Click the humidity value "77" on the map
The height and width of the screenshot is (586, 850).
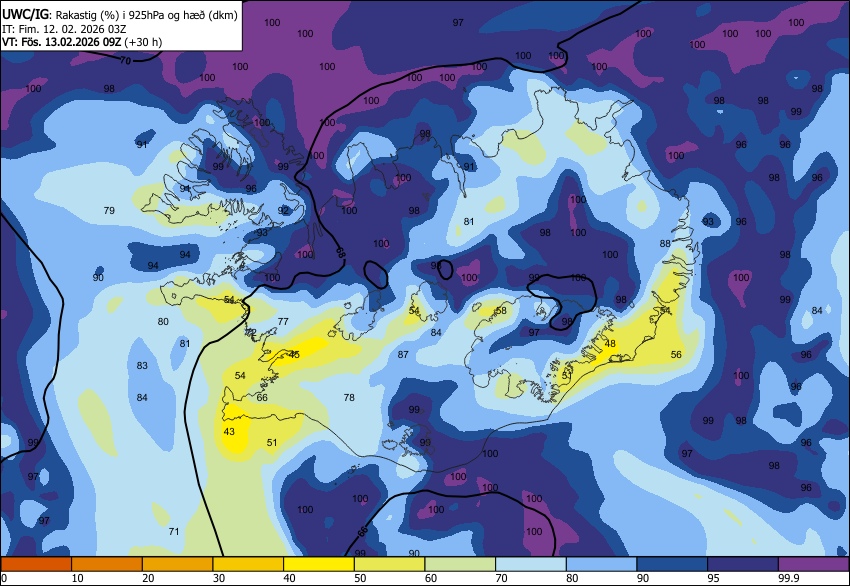[x=283, y=321]
